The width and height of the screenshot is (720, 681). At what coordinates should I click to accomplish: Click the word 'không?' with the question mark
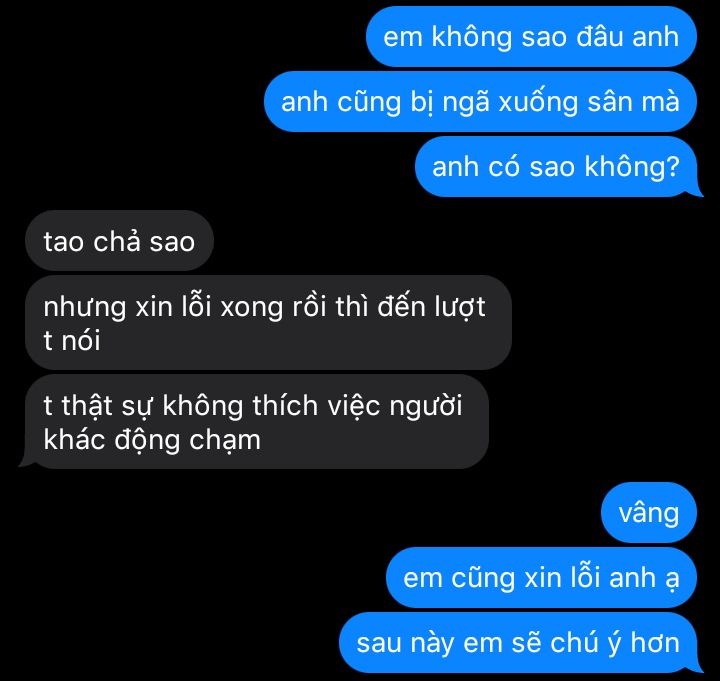[631, 166]
